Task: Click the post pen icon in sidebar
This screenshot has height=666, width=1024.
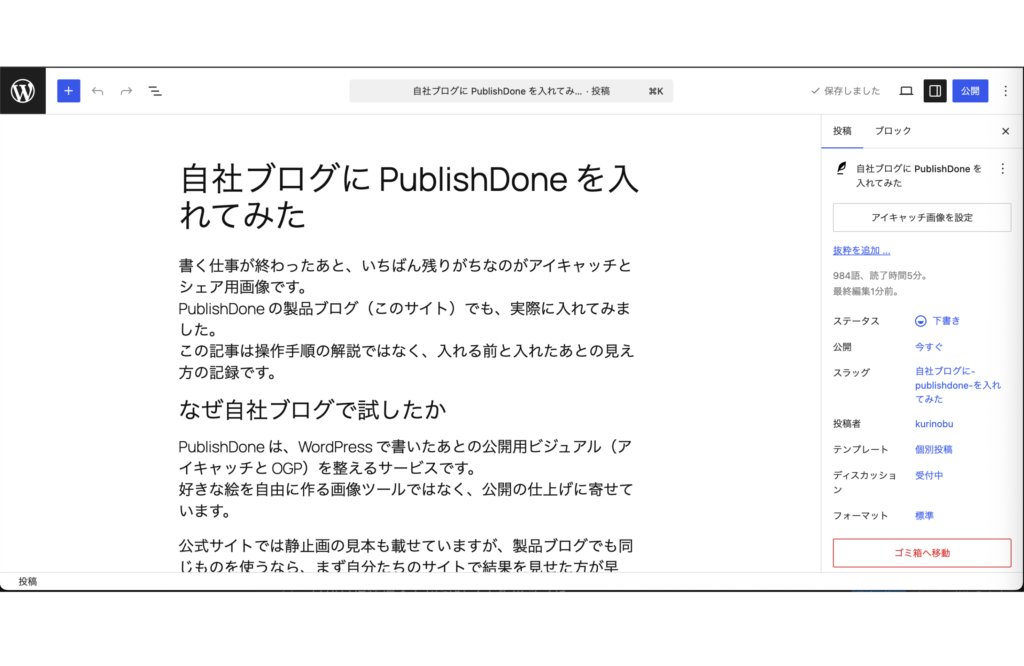Action: pyautogui.click(x=841, y=168)
